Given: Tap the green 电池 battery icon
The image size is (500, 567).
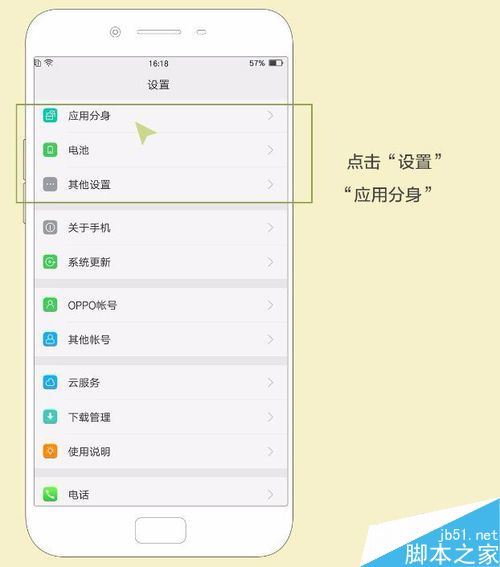Looking at the screenshot, I should 50,150.
